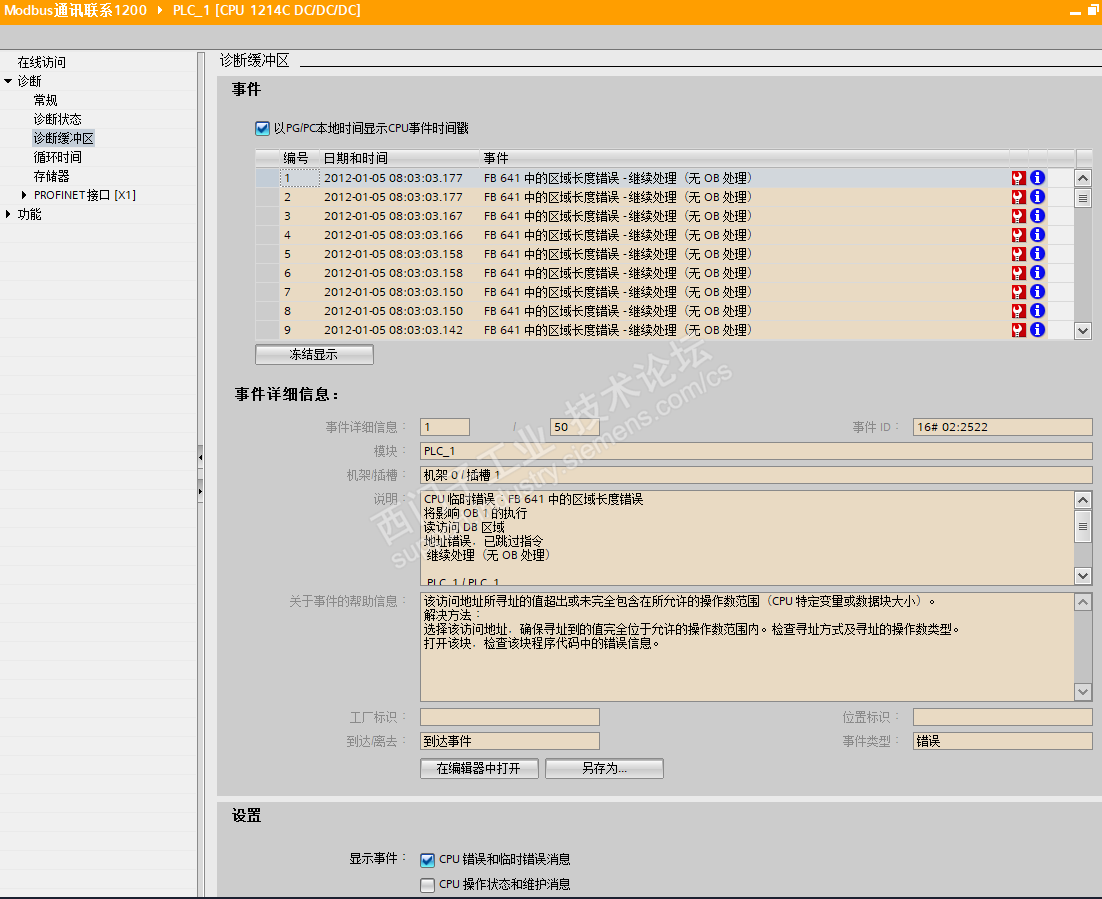The image size is (1102, 899).
Task: Click event detail number field showing 1
Action: [x=445, y=427]
